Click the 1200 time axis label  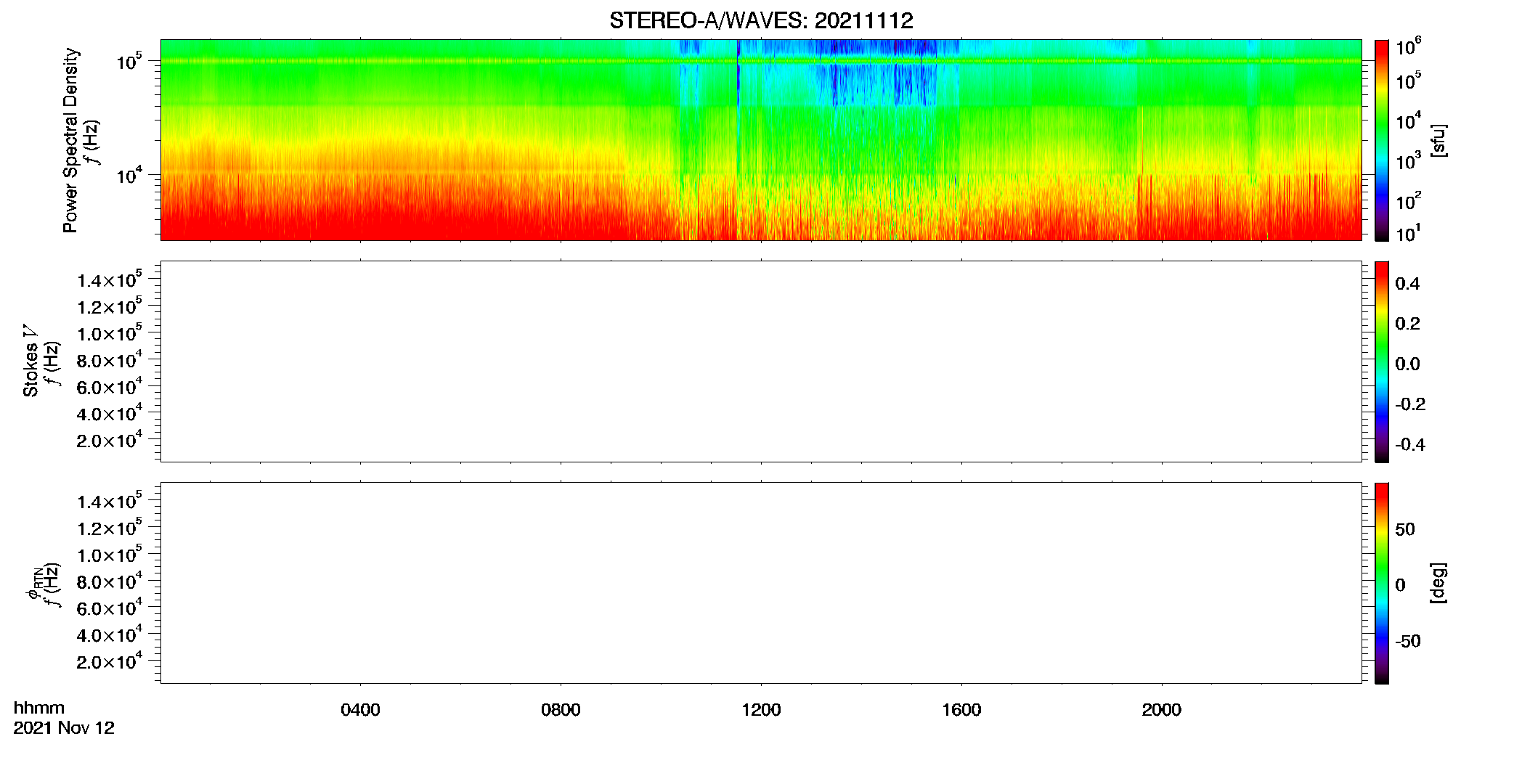(761, 710)
